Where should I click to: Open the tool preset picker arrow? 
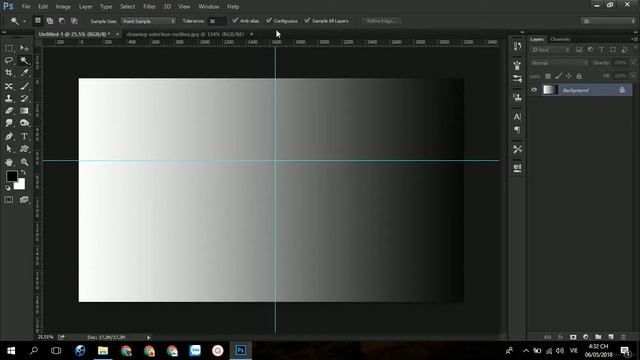tap(24, 21)
